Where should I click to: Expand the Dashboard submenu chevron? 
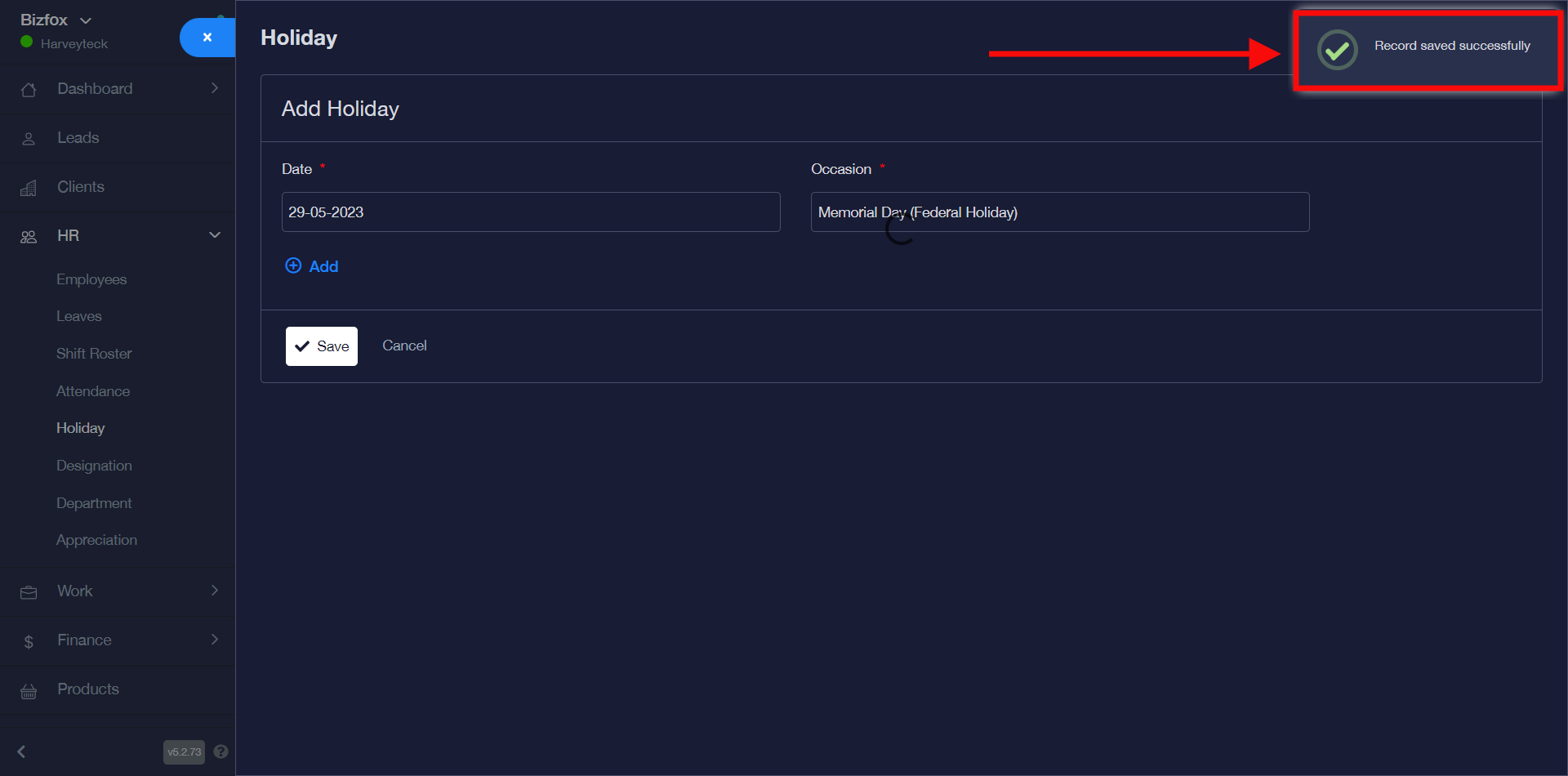[x=215, y=88]
